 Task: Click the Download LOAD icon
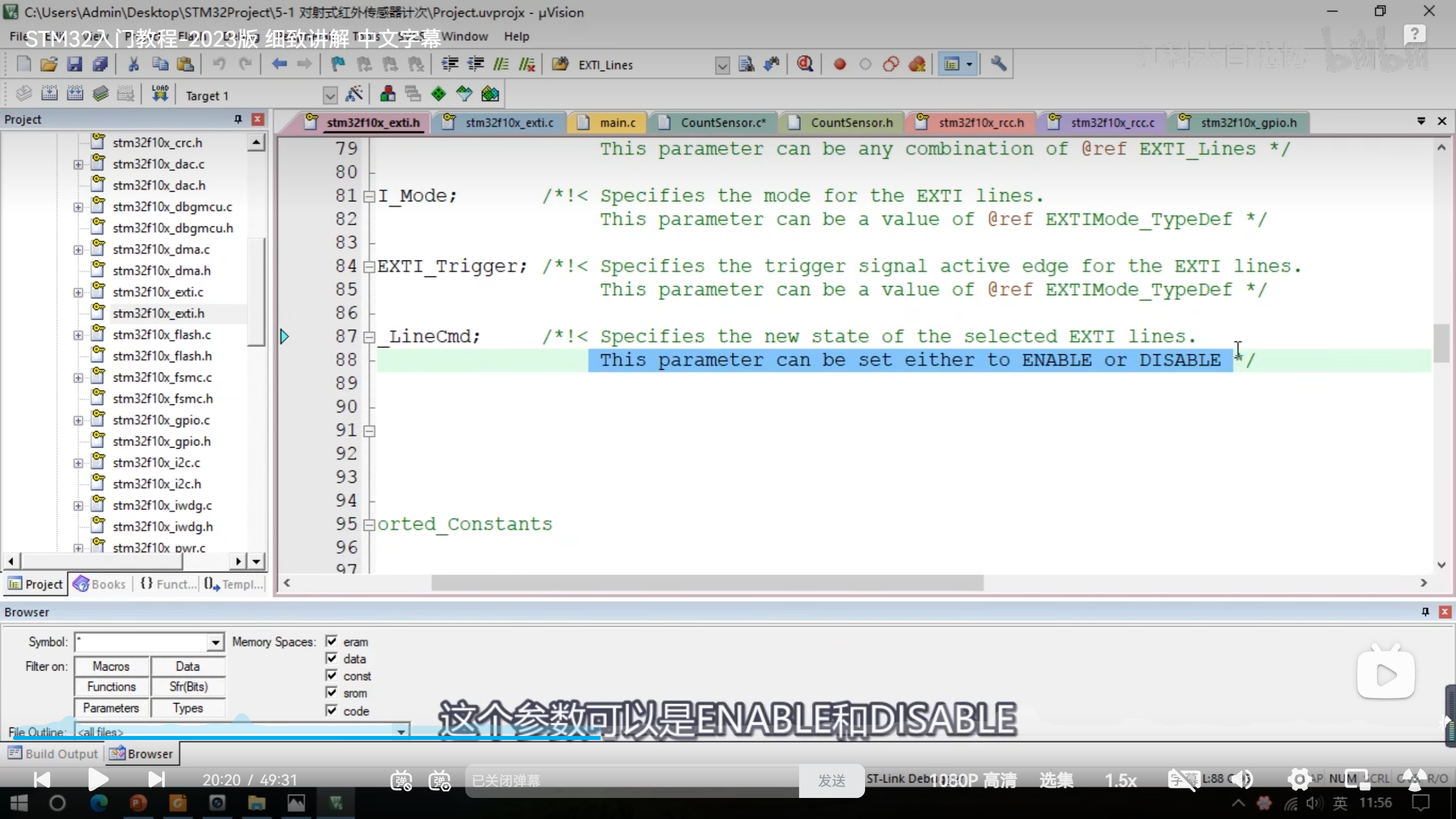coord(160,94)
